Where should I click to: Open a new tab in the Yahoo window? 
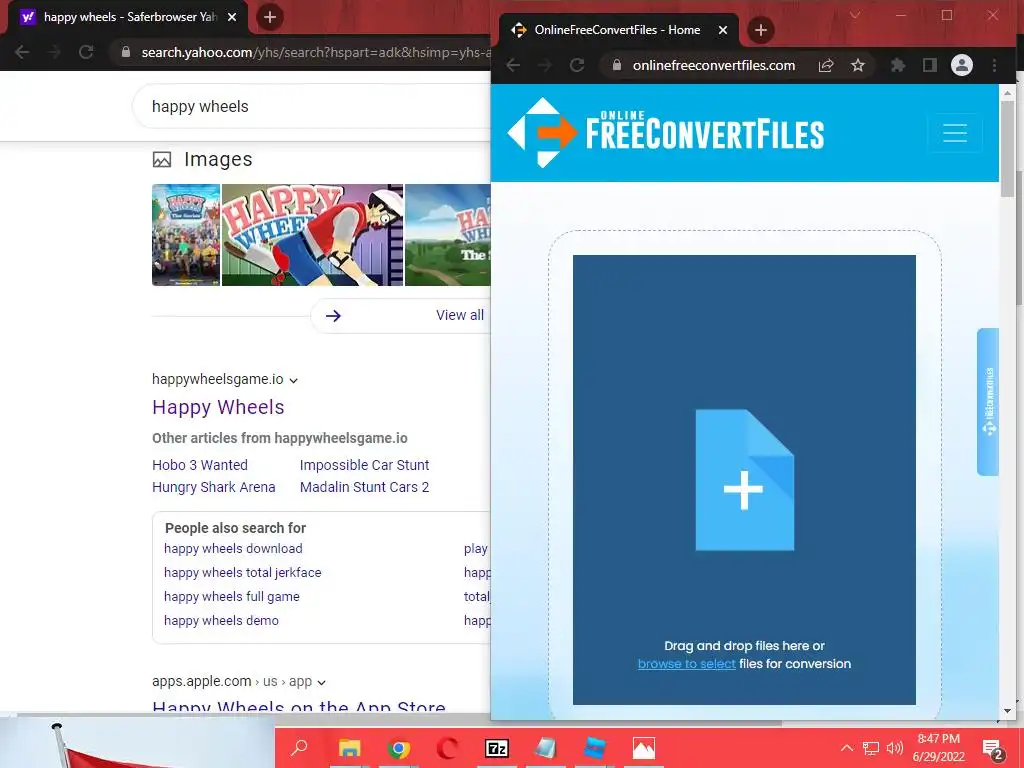[x=269, y=17]
